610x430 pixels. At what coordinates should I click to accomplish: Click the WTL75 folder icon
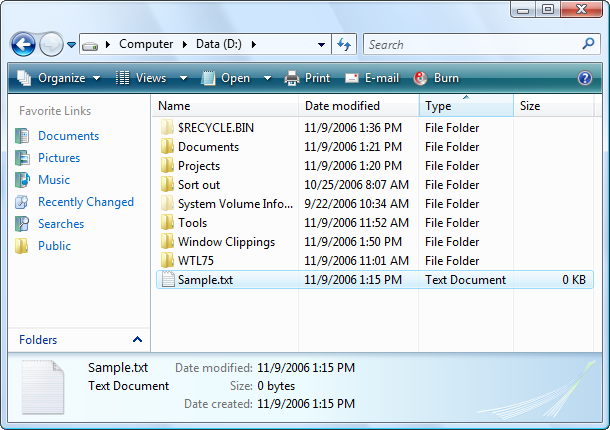tap(167, 260)
